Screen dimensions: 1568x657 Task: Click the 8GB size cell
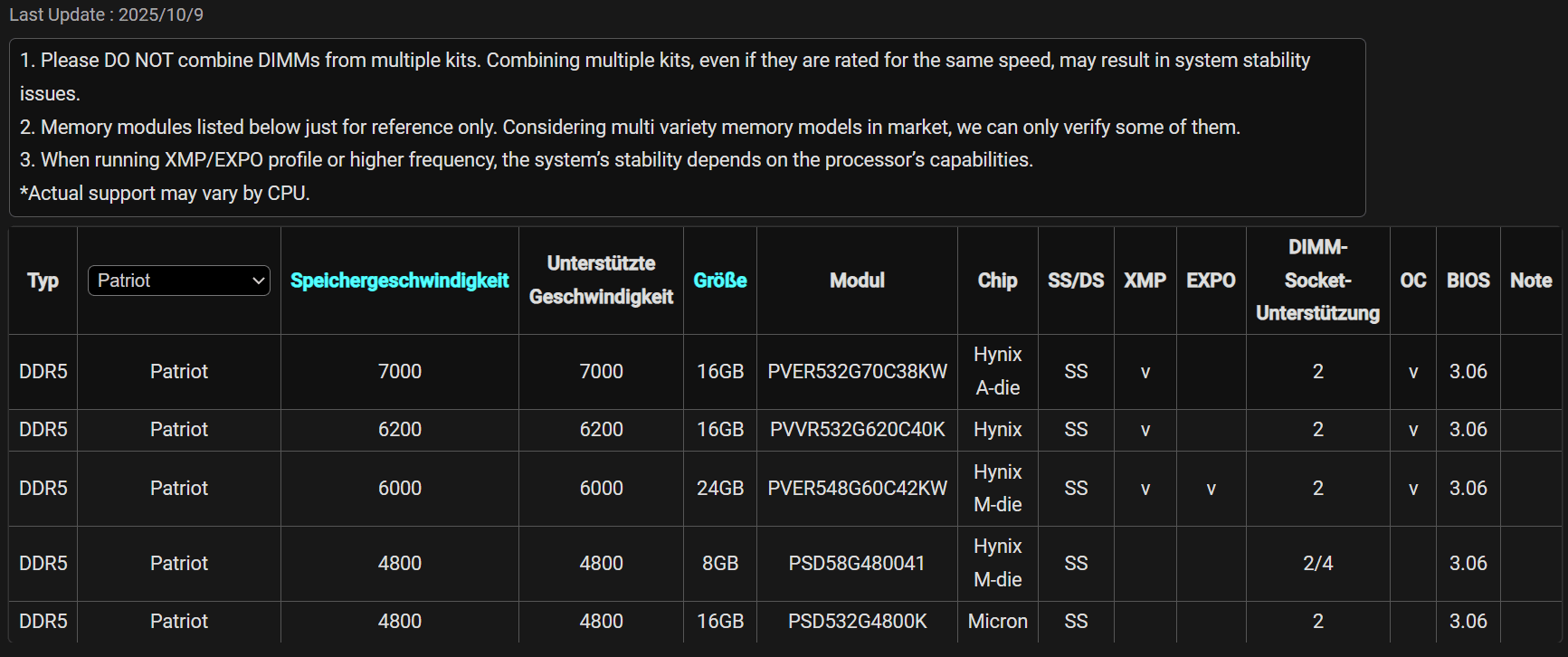pyautogui.click(x=719, y=564)
